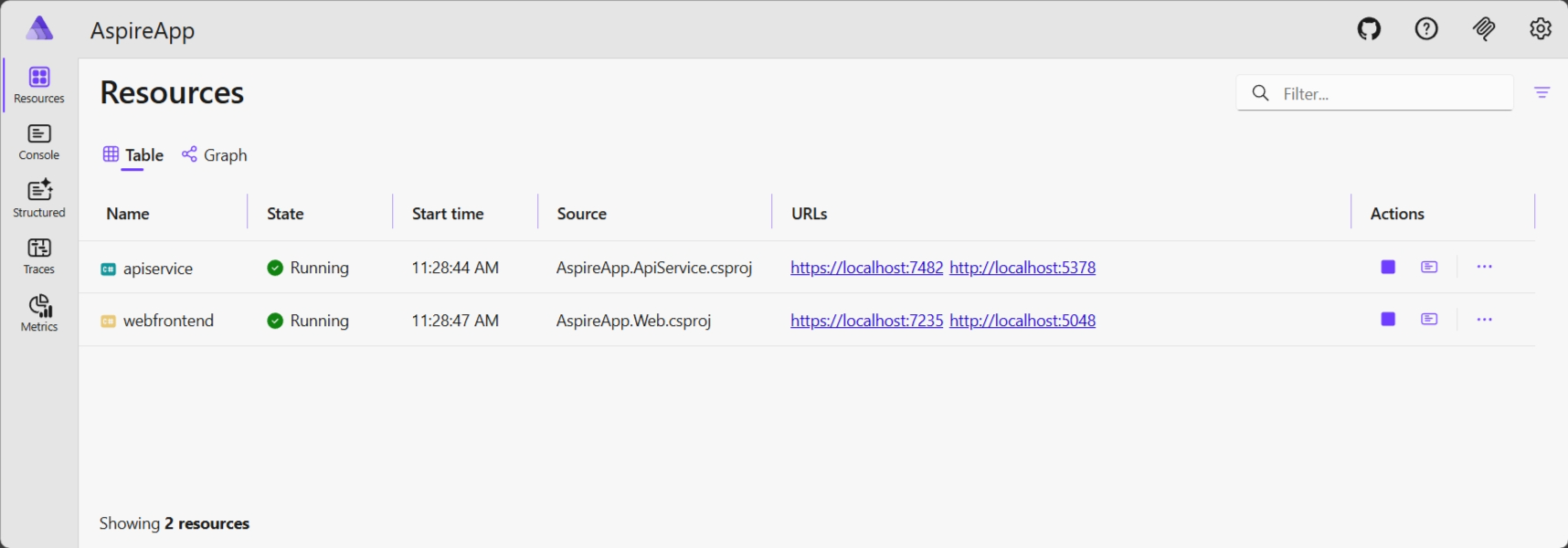Viewport: 1568px width, 548px height.
Task: Open the Structured logs page
Action: point(39,199)
